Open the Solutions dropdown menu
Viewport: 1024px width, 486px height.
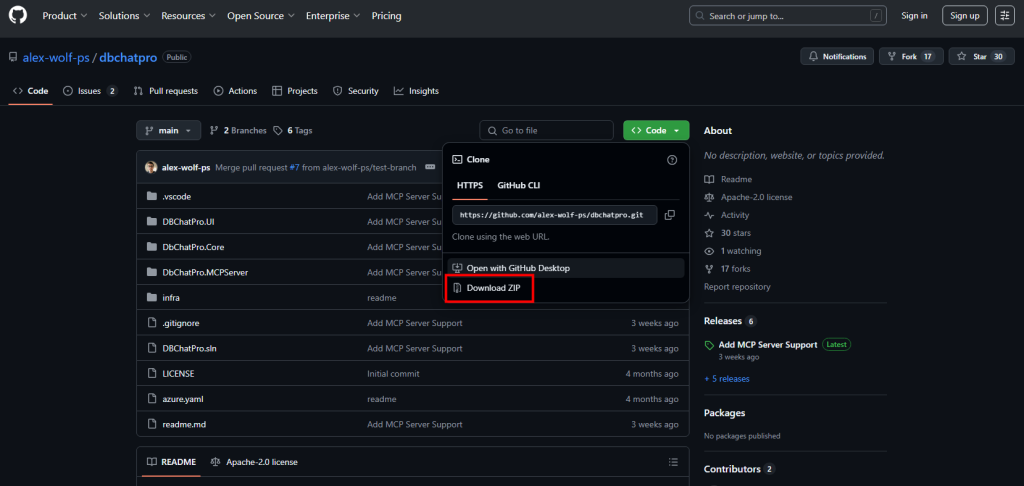tap(124, 16)
